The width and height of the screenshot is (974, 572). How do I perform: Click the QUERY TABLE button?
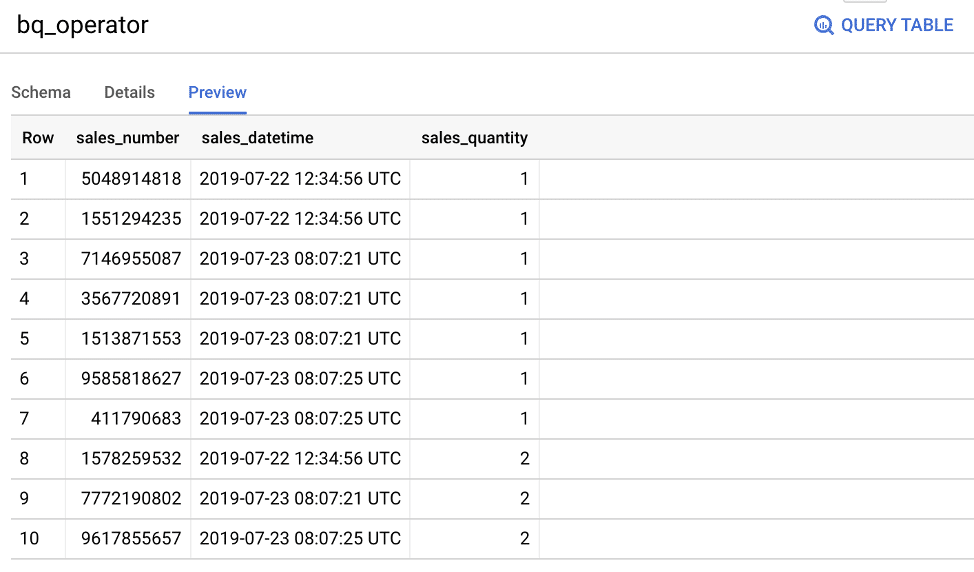[883, 25]
